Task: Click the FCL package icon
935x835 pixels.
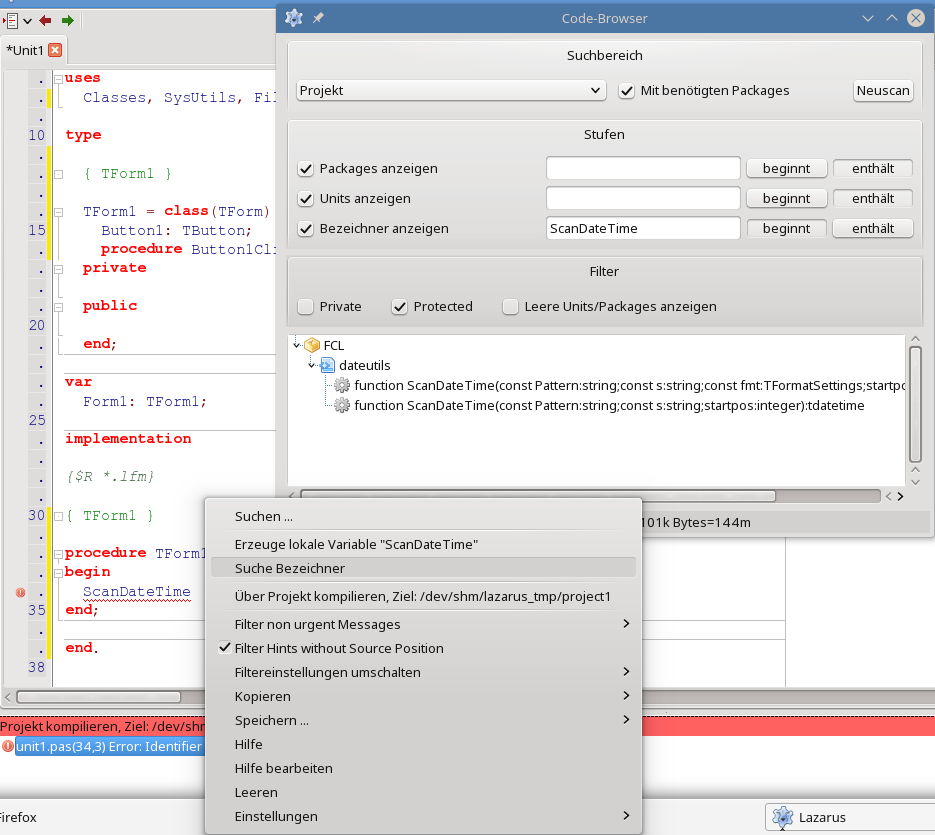Action: 311,345
